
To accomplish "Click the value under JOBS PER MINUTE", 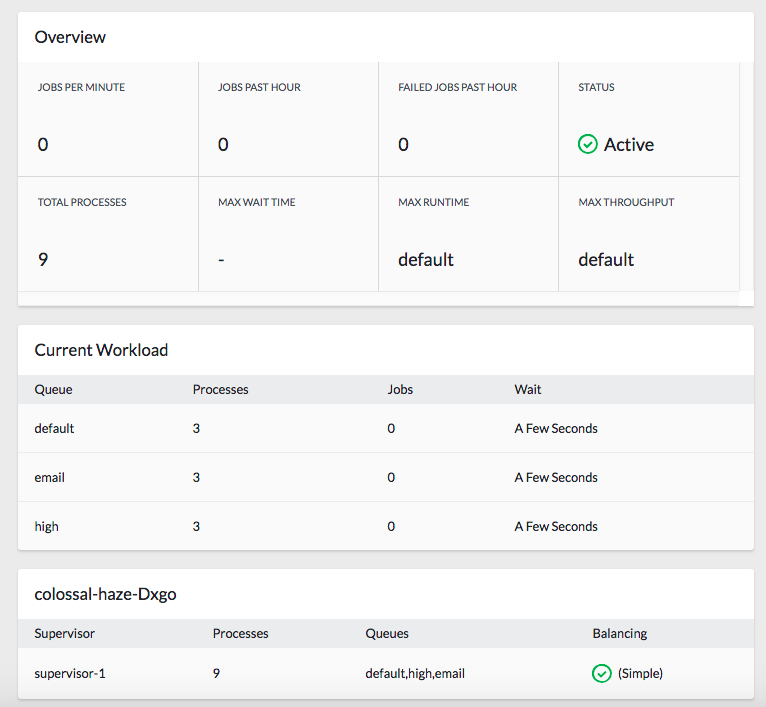I will pos(43,145).
